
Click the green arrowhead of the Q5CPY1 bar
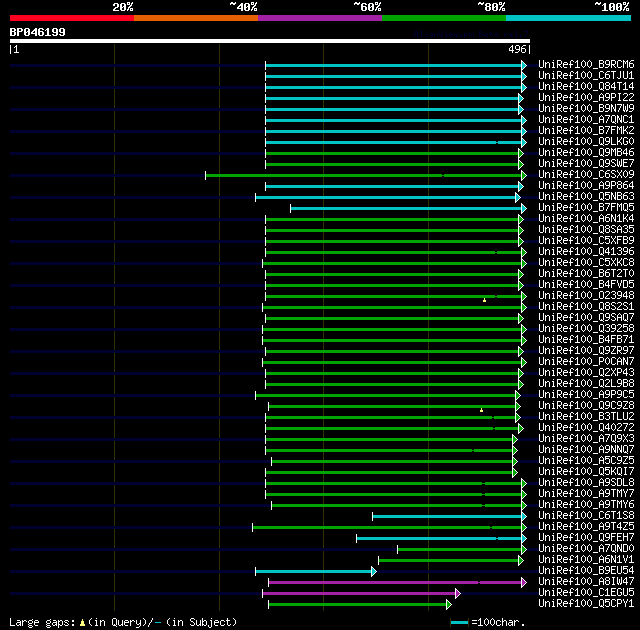[x=449, y=604]
